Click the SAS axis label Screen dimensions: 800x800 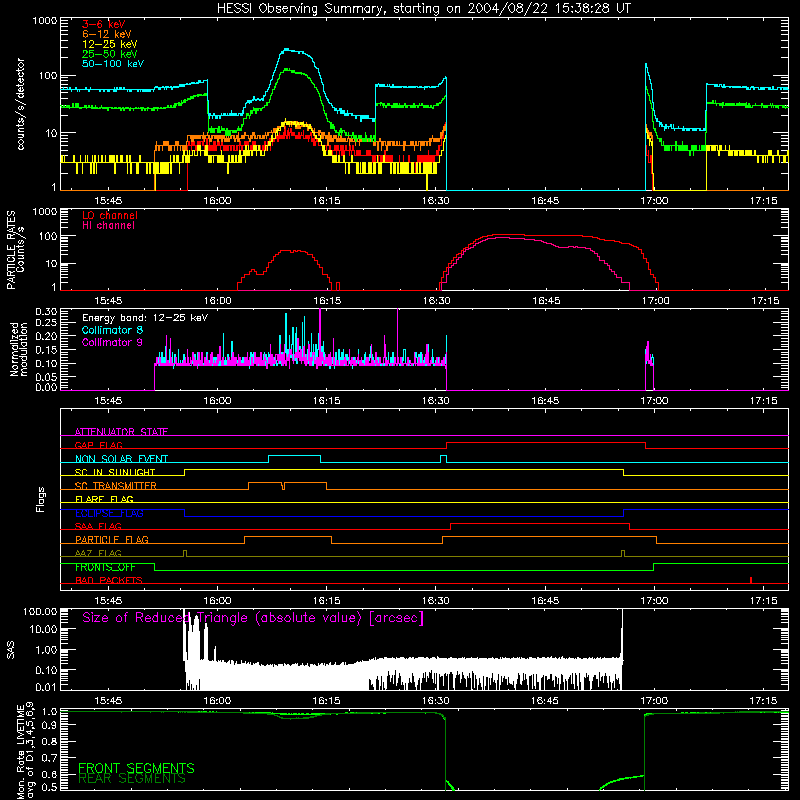(11, 650)
